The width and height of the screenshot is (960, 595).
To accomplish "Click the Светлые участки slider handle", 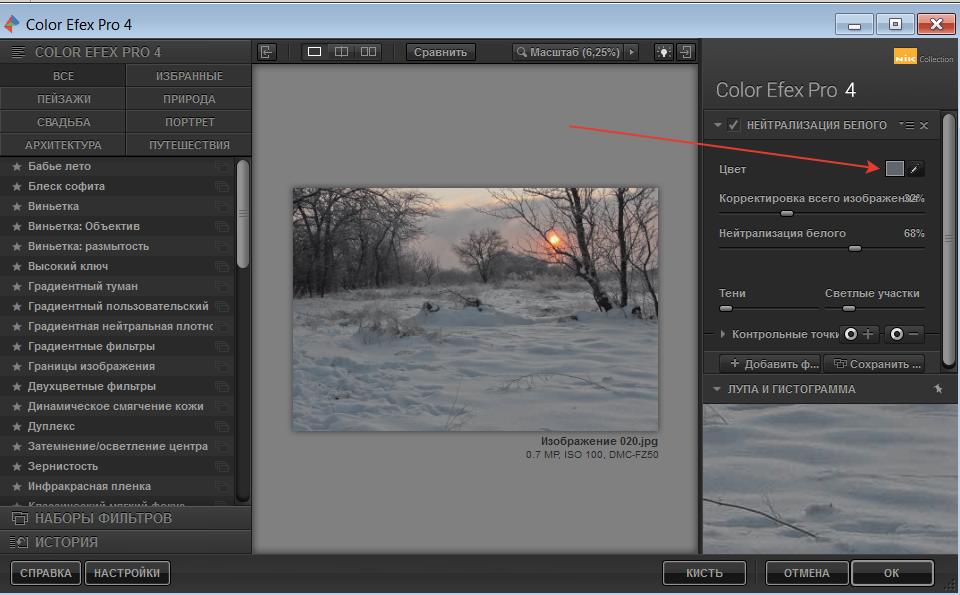I will coord(849,309).
